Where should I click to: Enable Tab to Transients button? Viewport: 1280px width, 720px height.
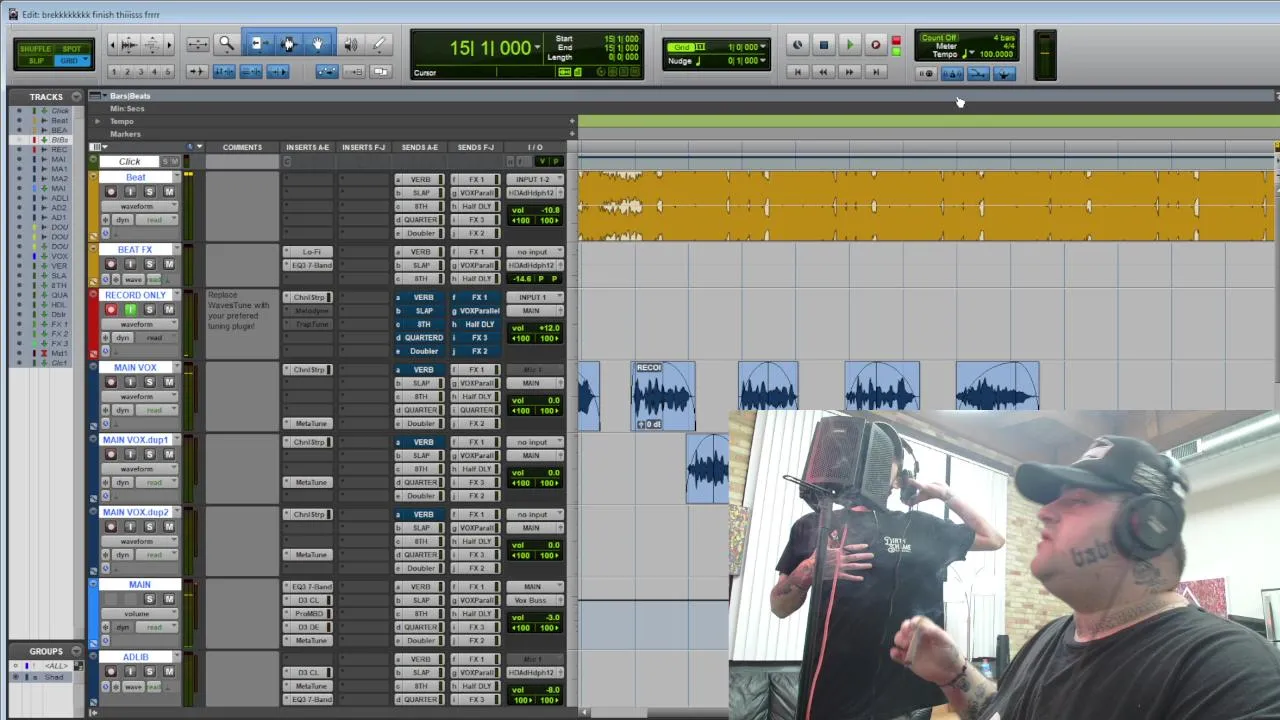point(197,72)
